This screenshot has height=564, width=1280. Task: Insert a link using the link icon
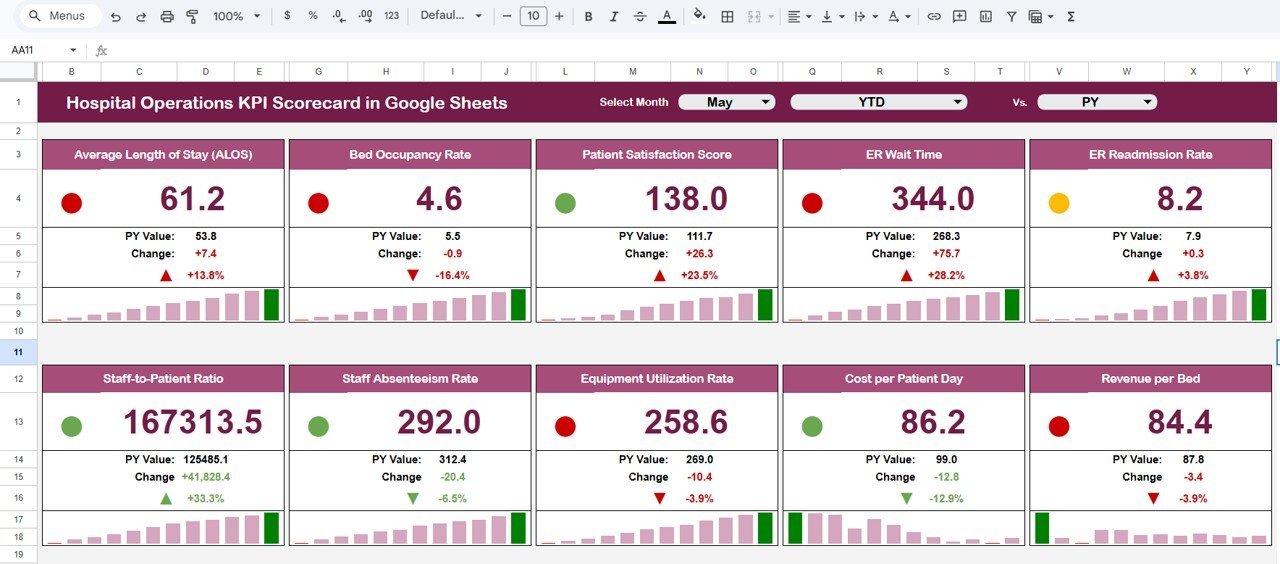tap(934, 16)
